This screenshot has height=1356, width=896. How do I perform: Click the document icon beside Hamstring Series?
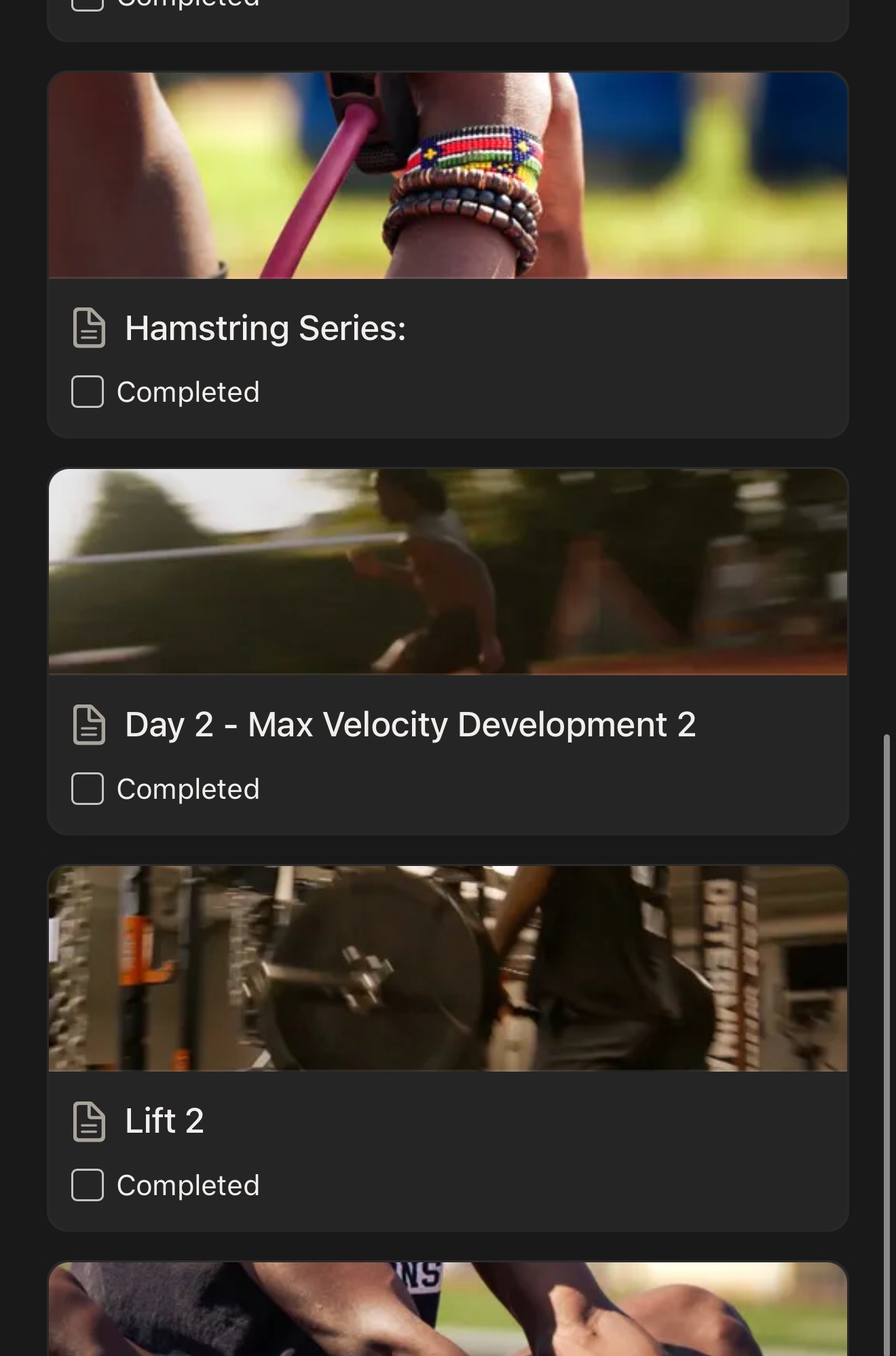(x=89, y=328)
